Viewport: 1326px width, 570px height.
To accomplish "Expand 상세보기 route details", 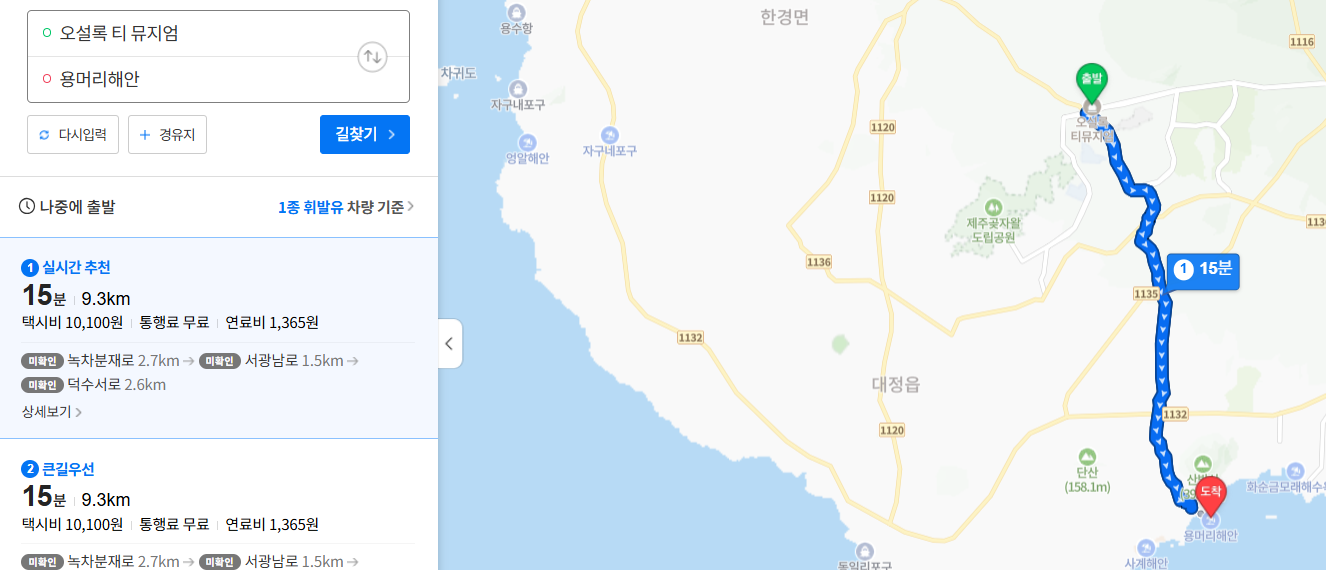I will pyautogui.click(x=51, y=411).
